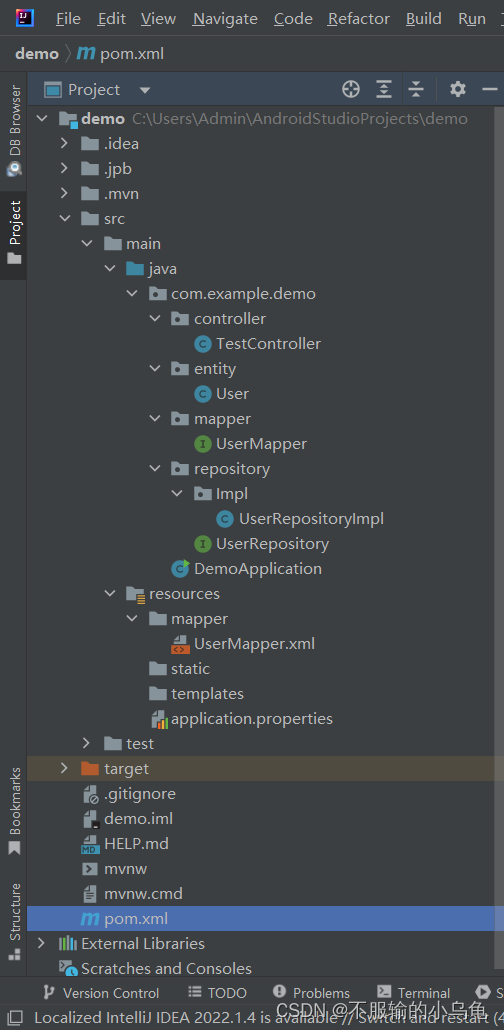Image resolution: width=504 pixels, height=1030 pixels.
Task: Collapse the main folder
Action: click(x=87, y=243)
